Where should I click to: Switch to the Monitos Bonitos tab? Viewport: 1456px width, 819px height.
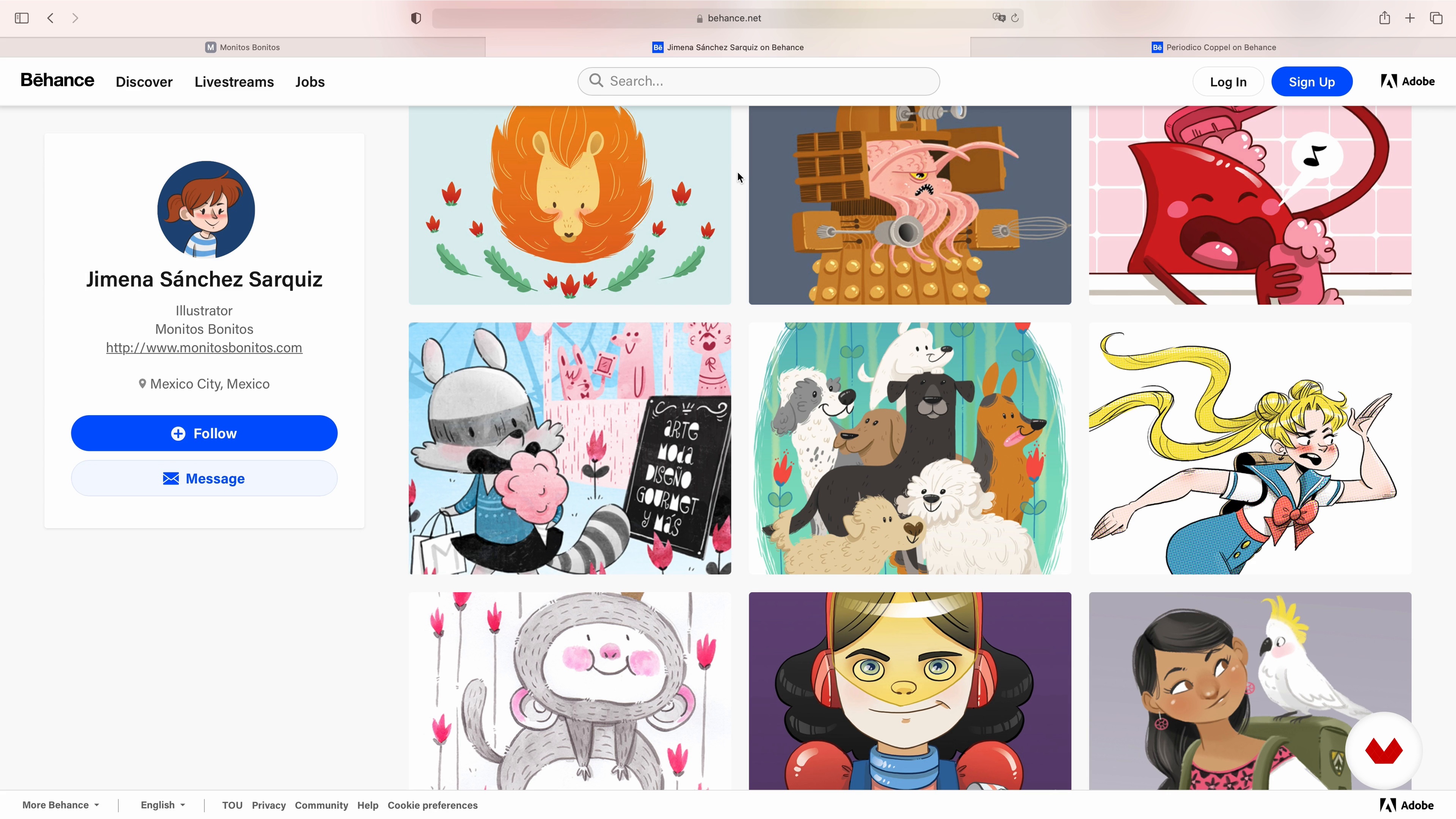(x=243, y=47)
